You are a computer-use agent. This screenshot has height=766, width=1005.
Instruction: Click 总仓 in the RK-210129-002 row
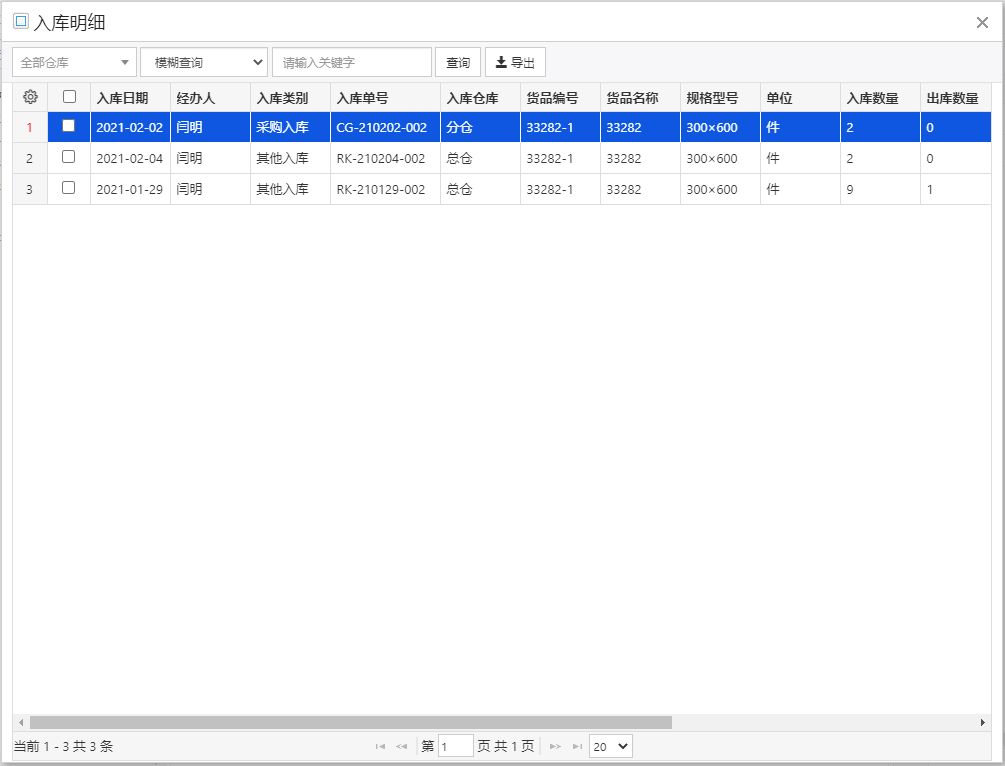[480, 189]
